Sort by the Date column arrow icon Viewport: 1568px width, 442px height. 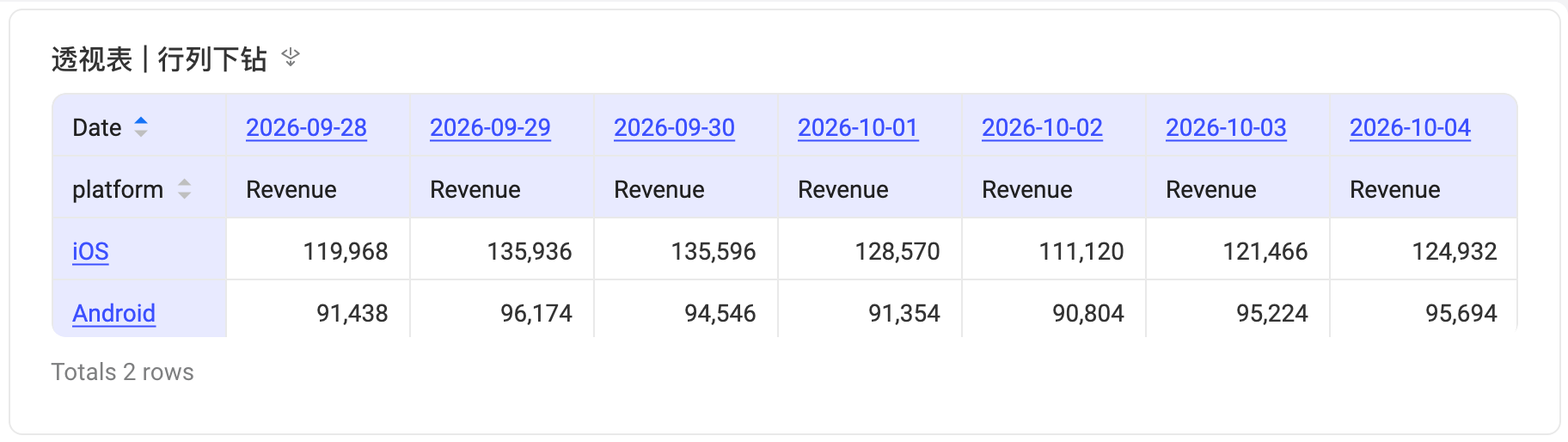141,127
